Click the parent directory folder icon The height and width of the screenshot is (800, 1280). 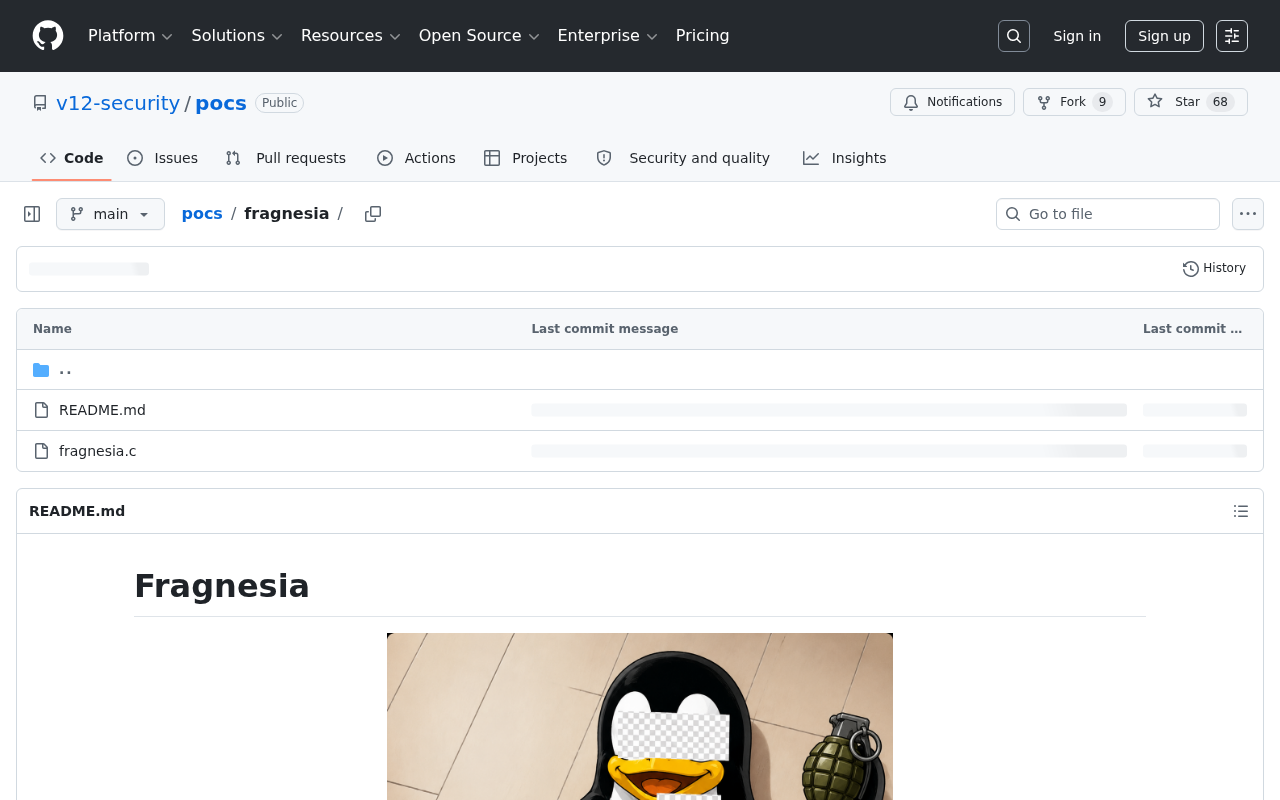(41, 370)
